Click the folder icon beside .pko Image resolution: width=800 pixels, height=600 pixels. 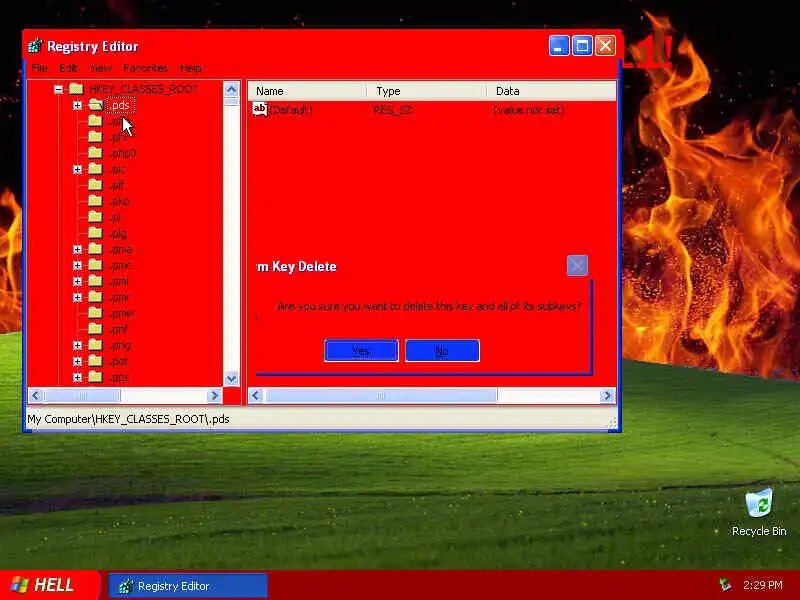point(95,201)
